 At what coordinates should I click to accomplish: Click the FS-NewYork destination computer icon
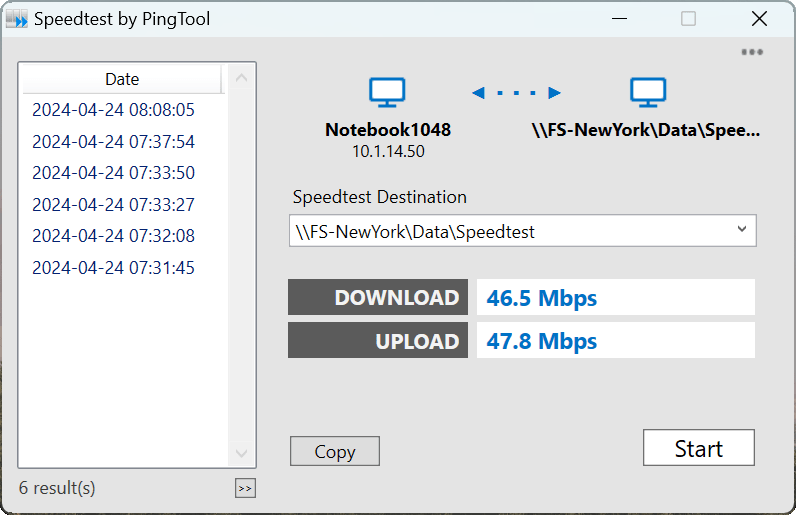pos(648,92)
